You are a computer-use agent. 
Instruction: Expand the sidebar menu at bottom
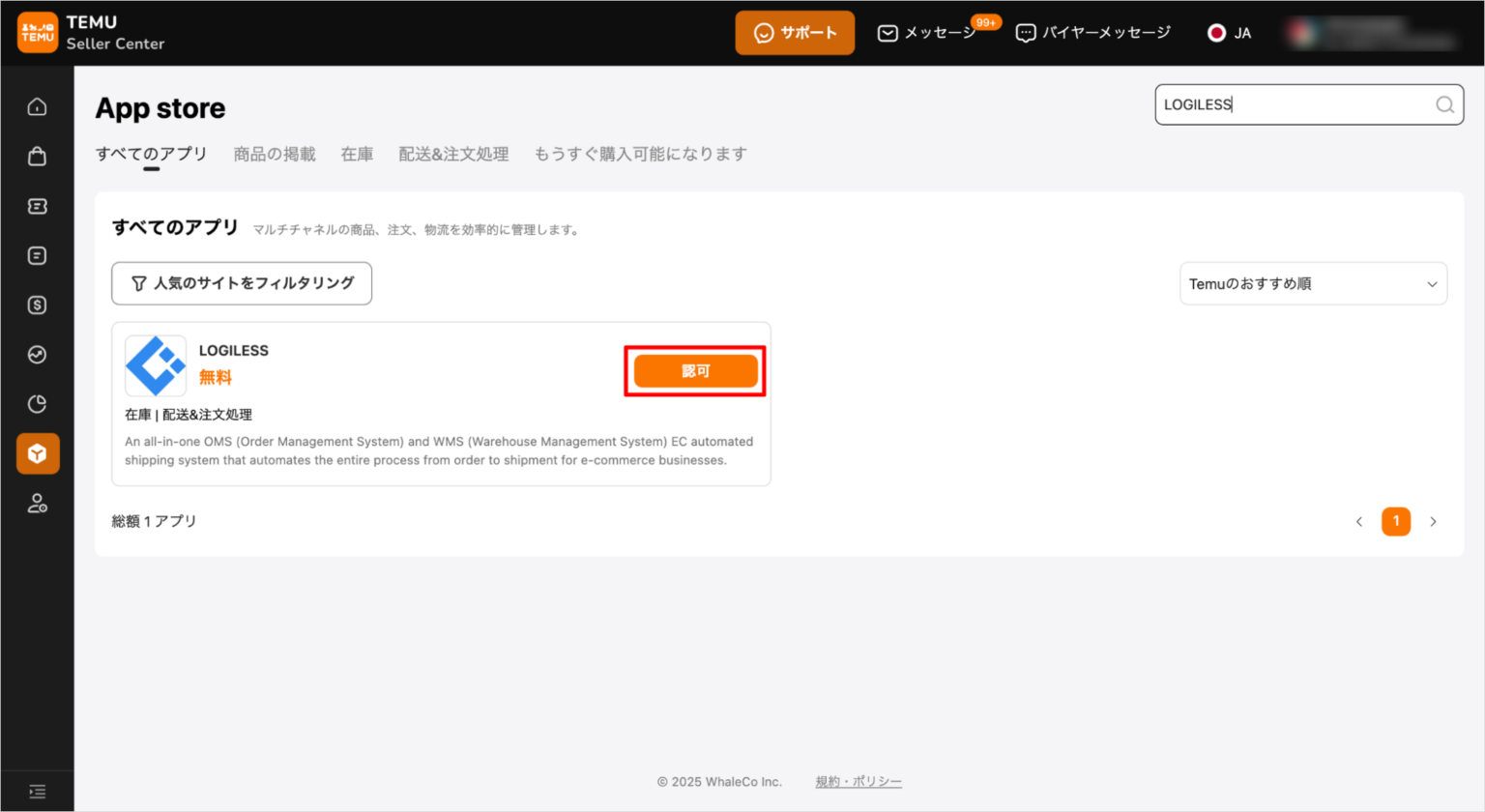[x=37, y=792]
